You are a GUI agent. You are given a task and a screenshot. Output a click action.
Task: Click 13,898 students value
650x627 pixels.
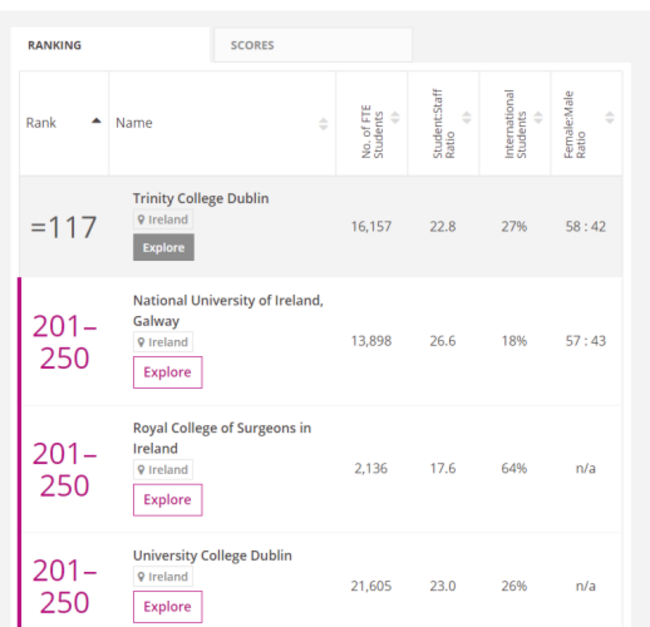tap(371, 341)
